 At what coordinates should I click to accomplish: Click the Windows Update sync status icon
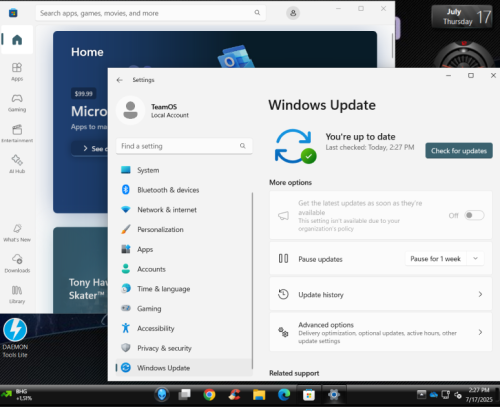click(295, 146)
